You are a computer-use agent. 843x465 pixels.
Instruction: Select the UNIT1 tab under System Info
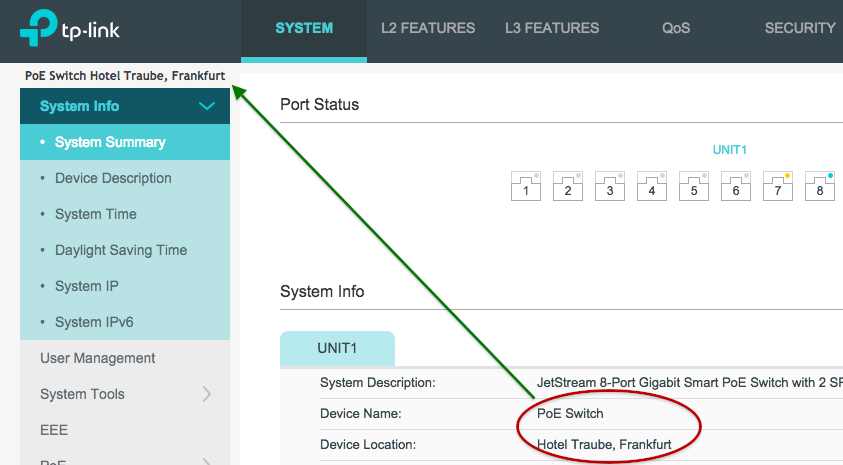point(337,348)
